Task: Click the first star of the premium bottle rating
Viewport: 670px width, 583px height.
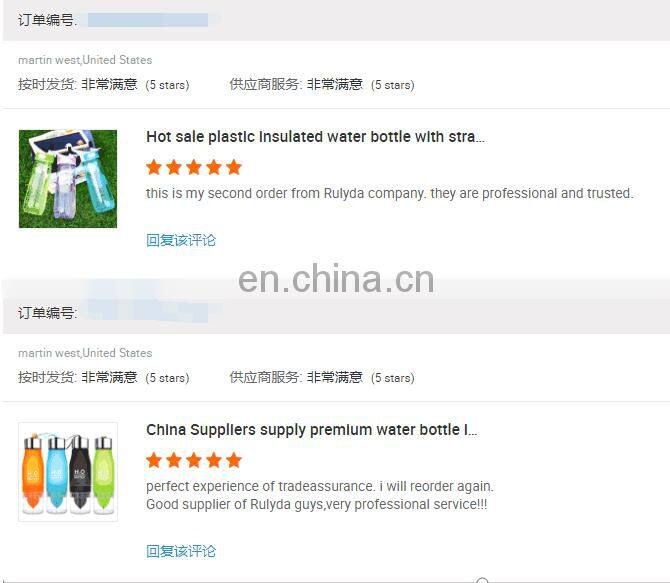Action: (154, 460)
